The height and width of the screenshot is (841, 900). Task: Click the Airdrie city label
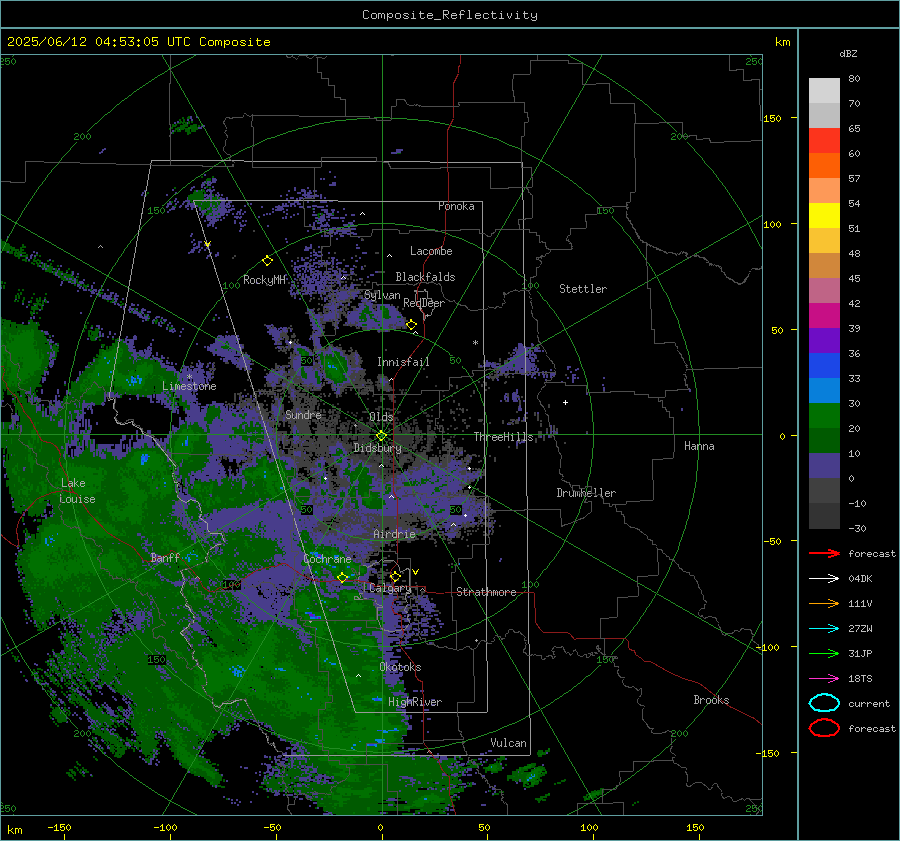coord(394,534)
